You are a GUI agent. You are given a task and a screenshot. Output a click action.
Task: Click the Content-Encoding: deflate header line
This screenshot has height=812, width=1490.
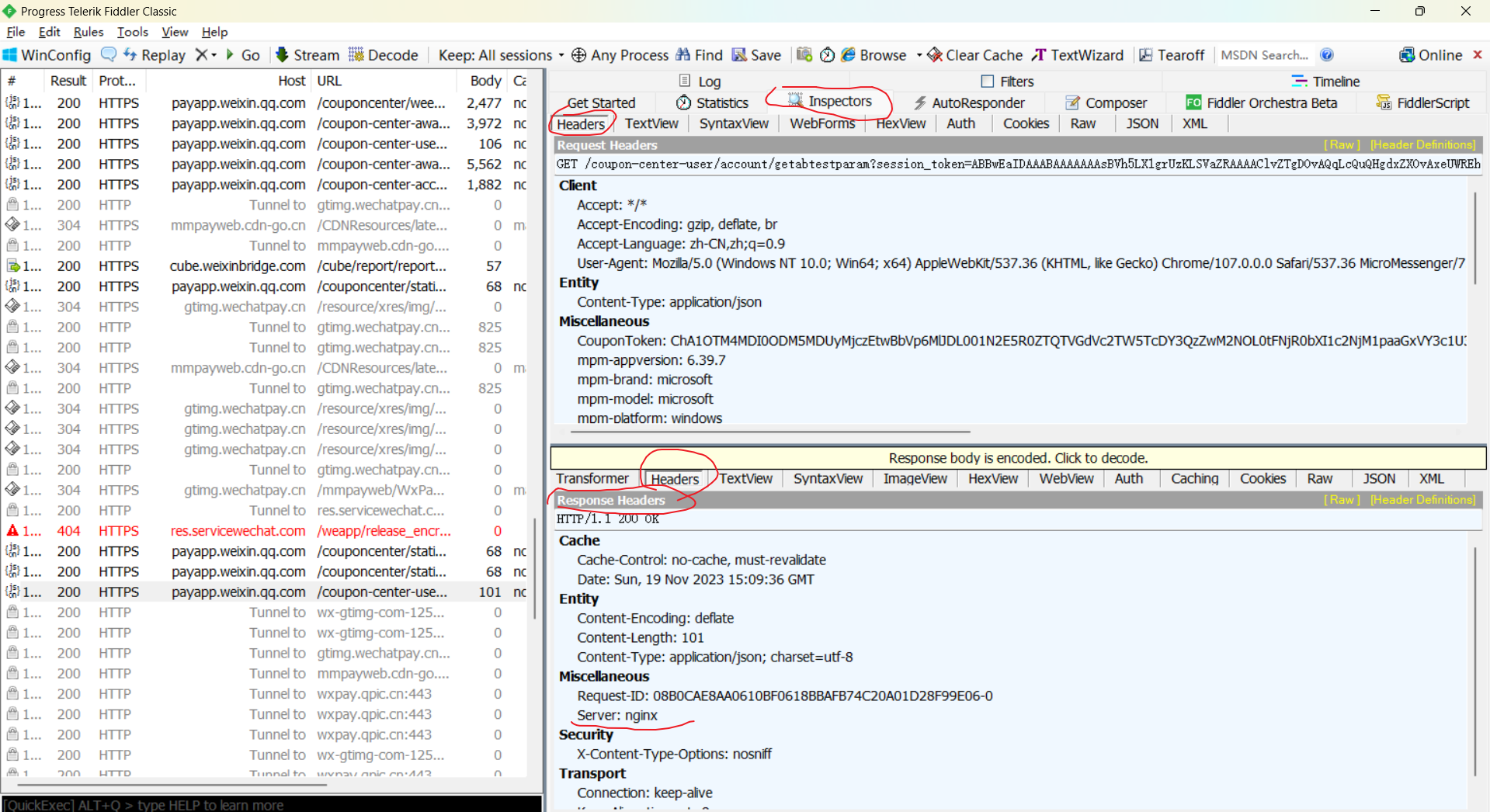pyautogui.click(x=655, y=619)
